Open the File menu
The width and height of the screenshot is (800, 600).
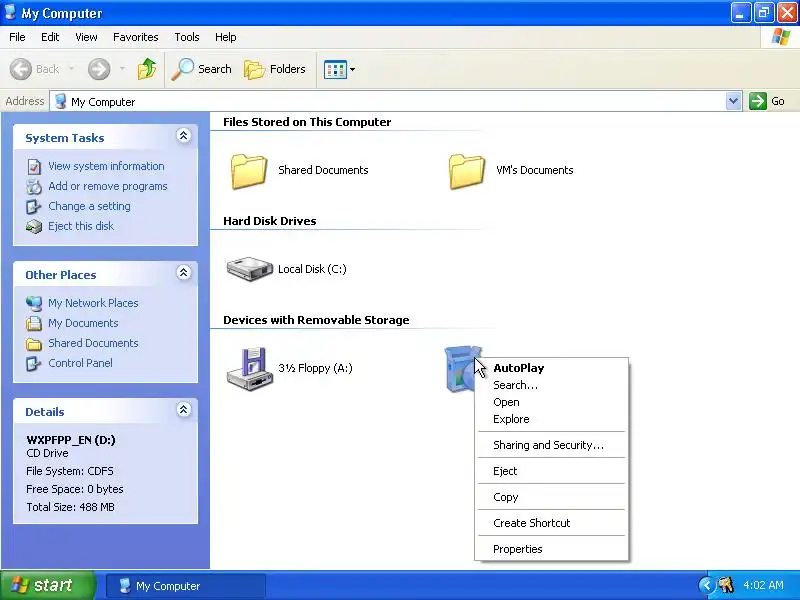click(17, 37)
